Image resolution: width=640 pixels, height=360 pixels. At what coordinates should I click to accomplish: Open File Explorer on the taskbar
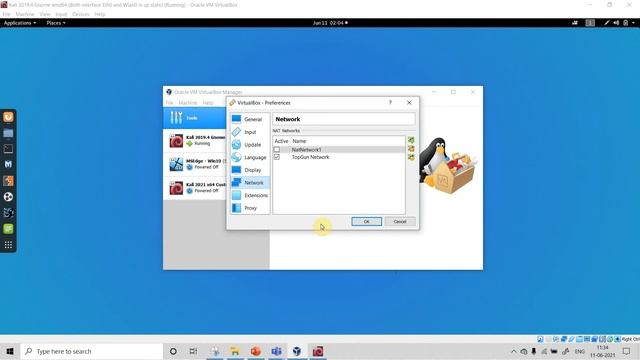click(235, 351)
